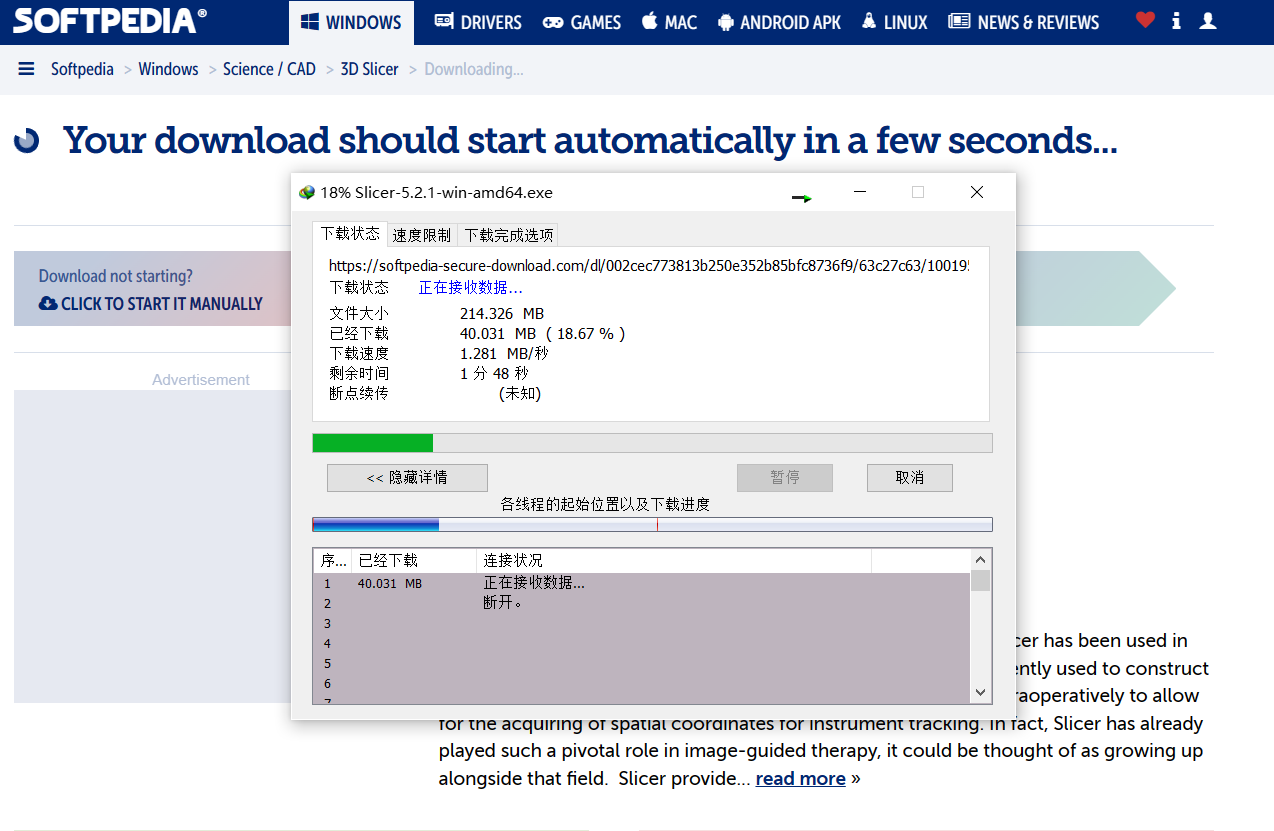Select the 下载状态 tab
The height and width of the screenshot is (831, 1274).
(x=350, y=233)
